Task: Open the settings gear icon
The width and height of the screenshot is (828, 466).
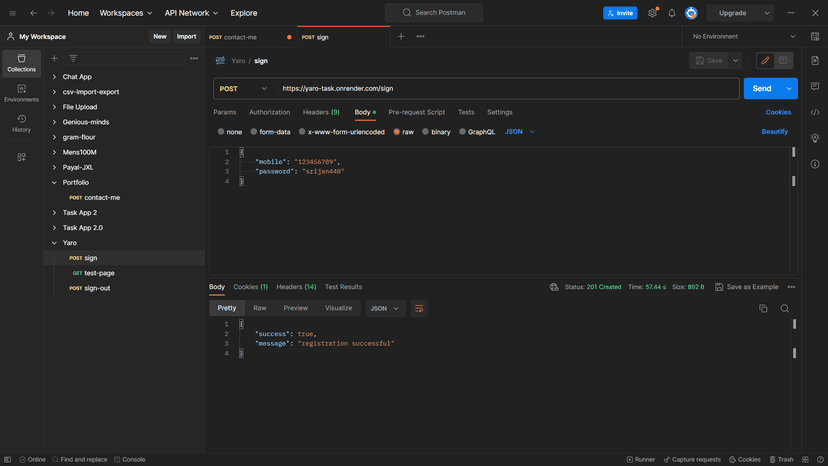Action: [x=653, y=13]
